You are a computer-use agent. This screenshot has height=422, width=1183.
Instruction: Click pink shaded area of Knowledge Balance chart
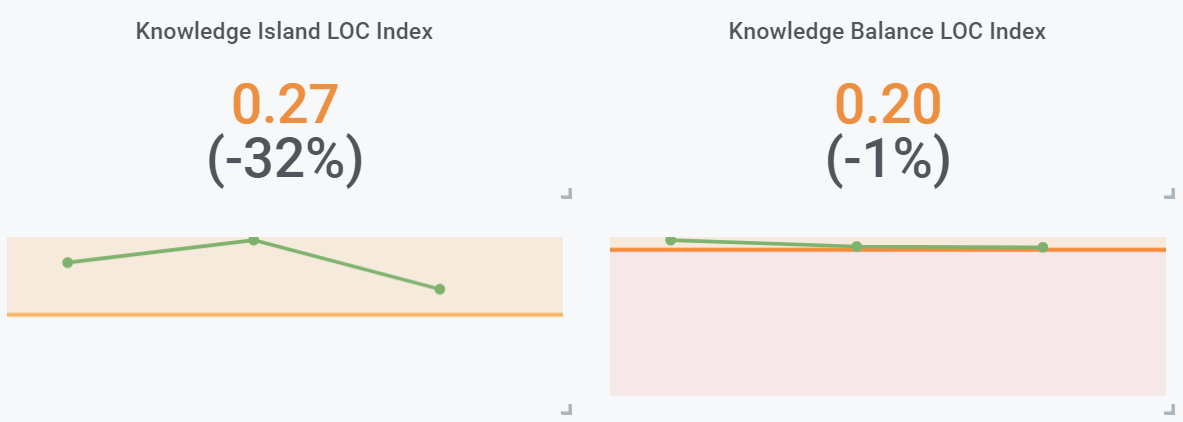coord(887,323)
